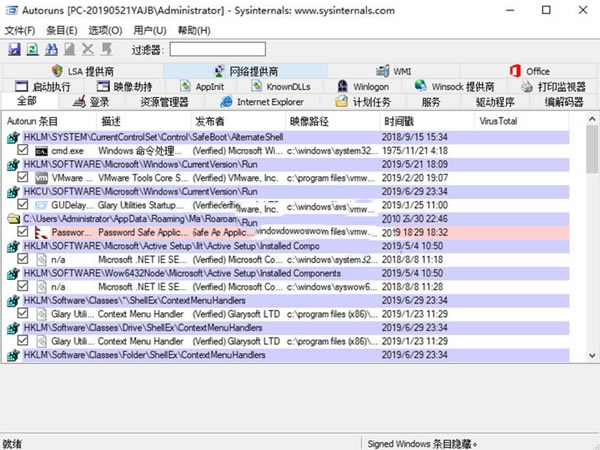600x450 pixels.
Task: Toggle Glary Utilities checkbox under Drive\ShellEx handlers
Action: tap(23, 340)
